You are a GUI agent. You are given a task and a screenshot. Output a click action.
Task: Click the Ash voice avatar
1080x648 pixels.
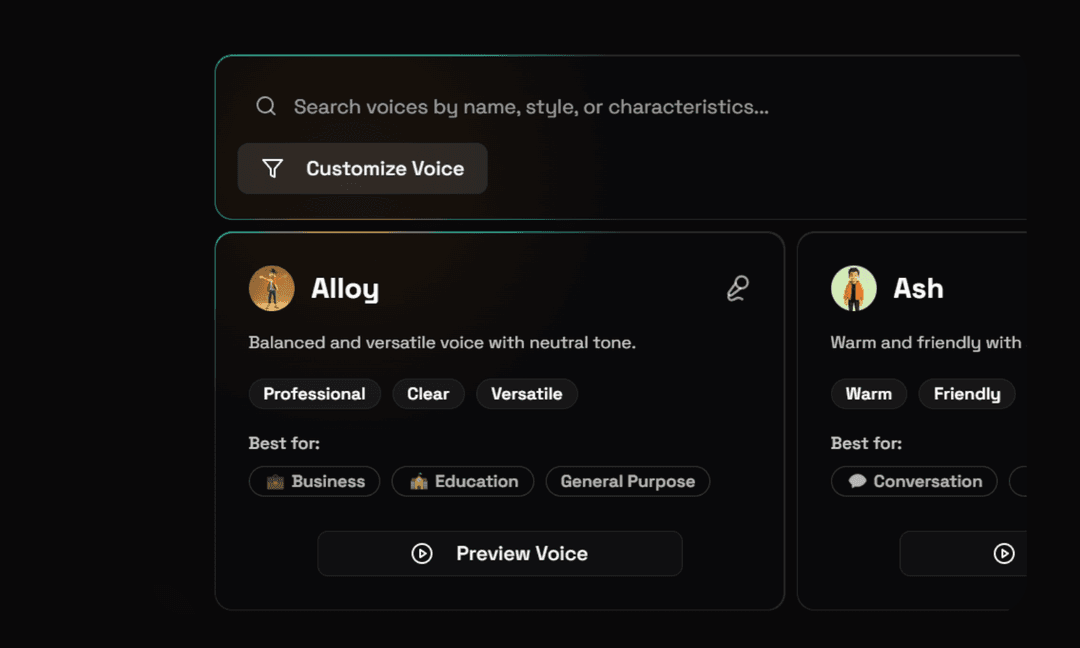point(853,289)
